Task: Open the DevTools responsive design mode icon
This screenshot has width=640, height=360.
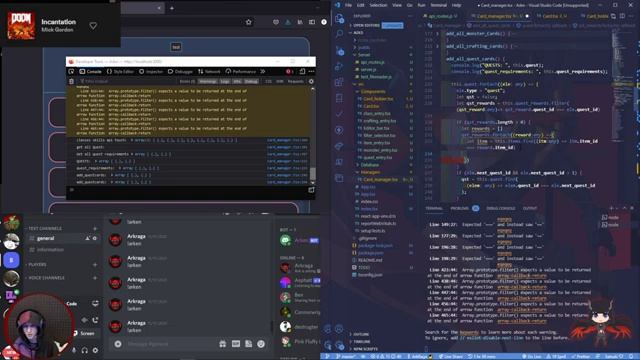Action: [302, 71]
